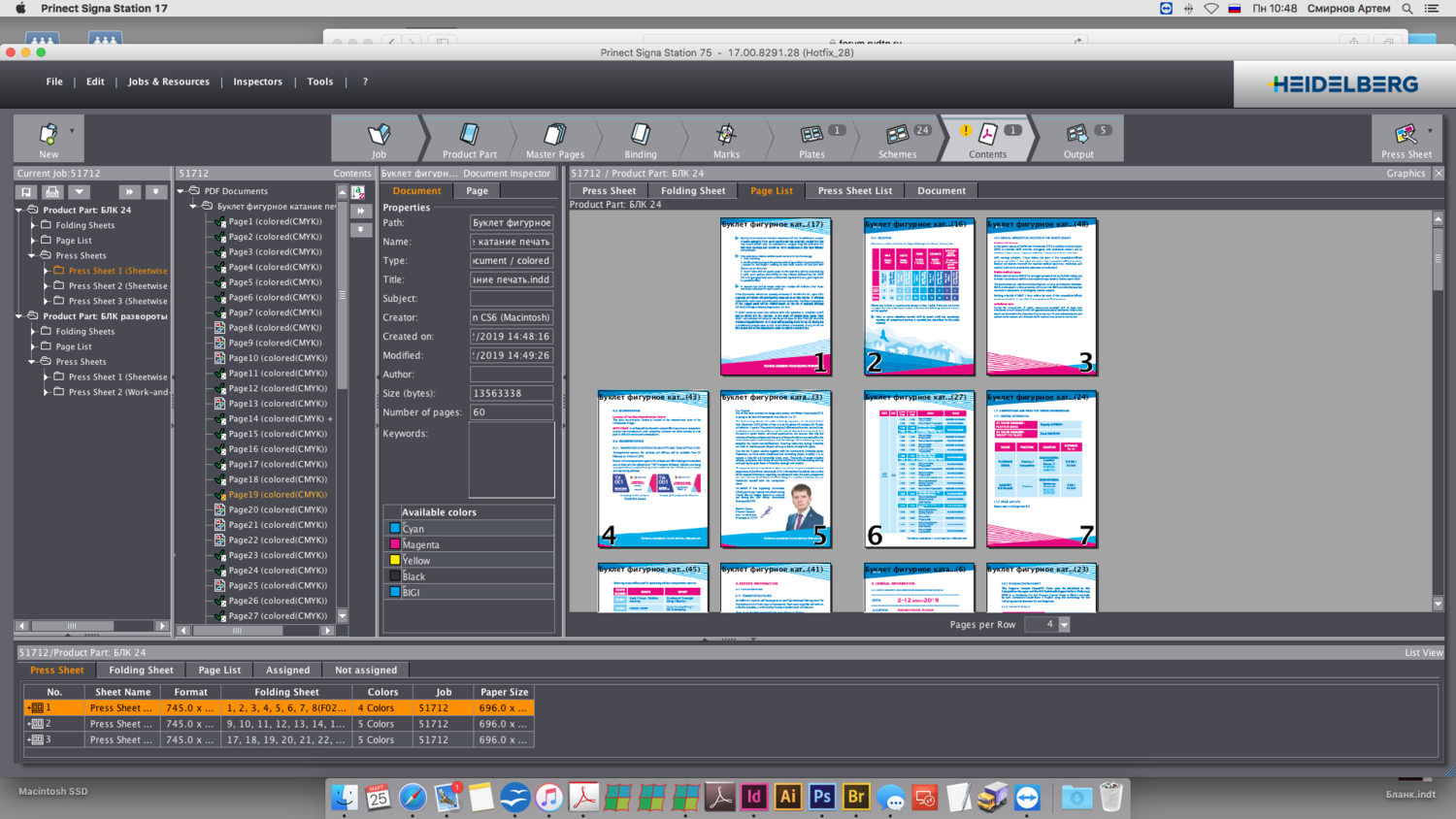Open the Tools menu

pyautogui.click(x=320, y=82)
